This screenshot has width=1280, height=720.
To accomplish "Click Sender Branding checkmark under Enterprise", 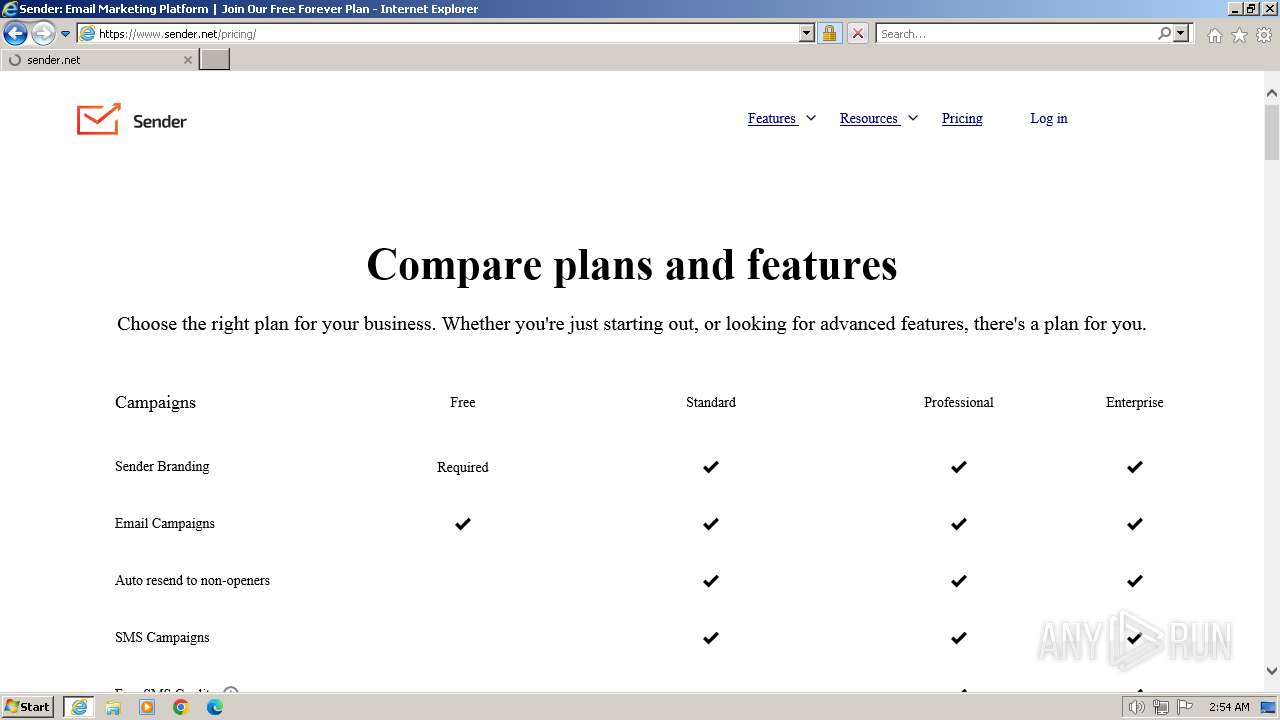I will pyautogui.click(x=1135, y=467).
